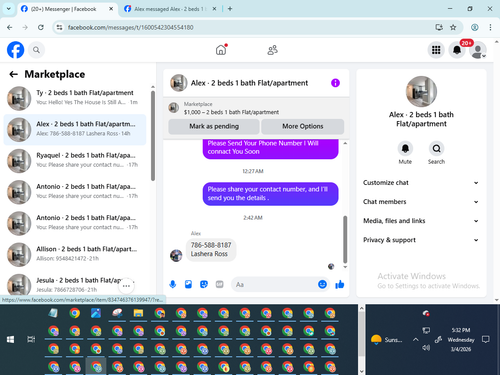Click the back arrow beside Marketplace
Viewport: 500px width, 375px height.
click(13, 74)
